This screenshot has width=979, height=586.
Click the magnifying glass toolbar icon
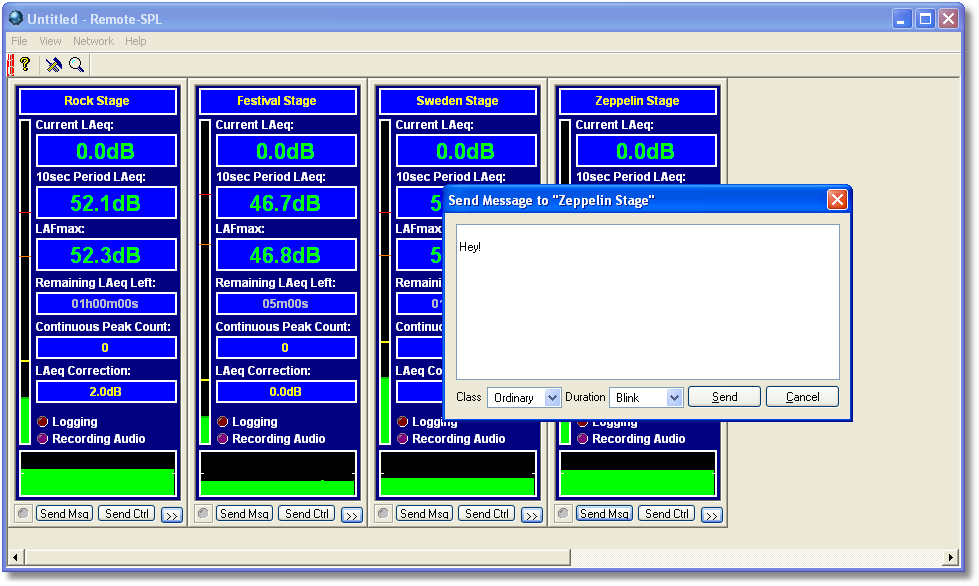(76, 64)
